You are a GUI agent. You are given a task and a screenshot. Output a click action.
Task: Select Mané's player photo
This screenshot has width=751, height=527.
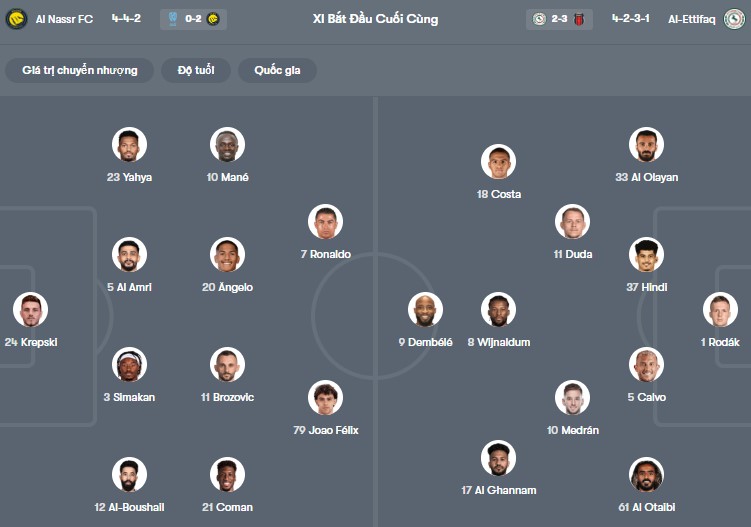[227, 145]
